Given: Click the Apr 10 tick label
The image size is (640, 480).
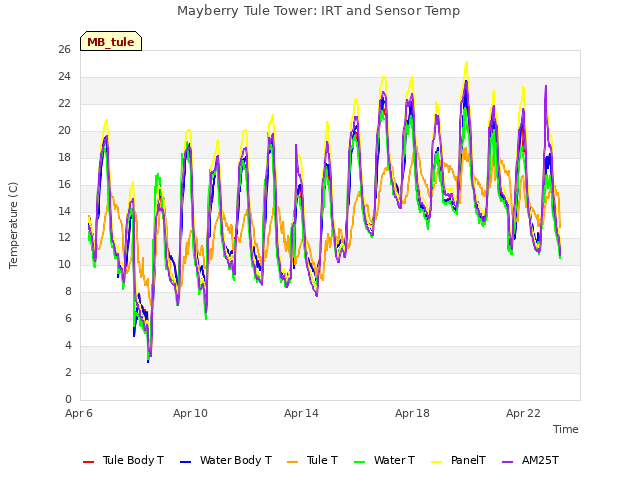Looking at the screenshot, I should coord(190,413).
